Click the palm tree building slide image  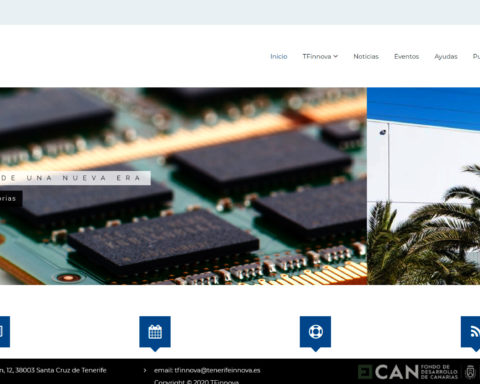click(x=423, y=186)
